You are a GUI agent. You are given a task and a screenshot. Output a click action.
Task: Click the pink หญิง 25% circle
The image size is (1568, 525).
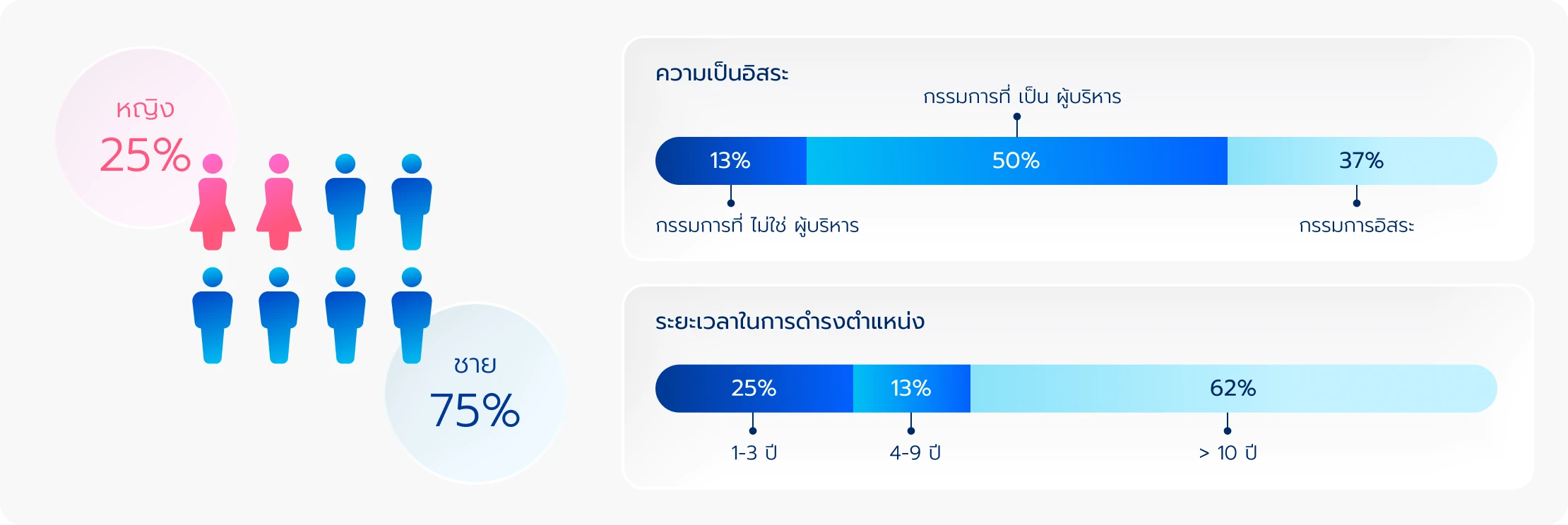(145, 138)
